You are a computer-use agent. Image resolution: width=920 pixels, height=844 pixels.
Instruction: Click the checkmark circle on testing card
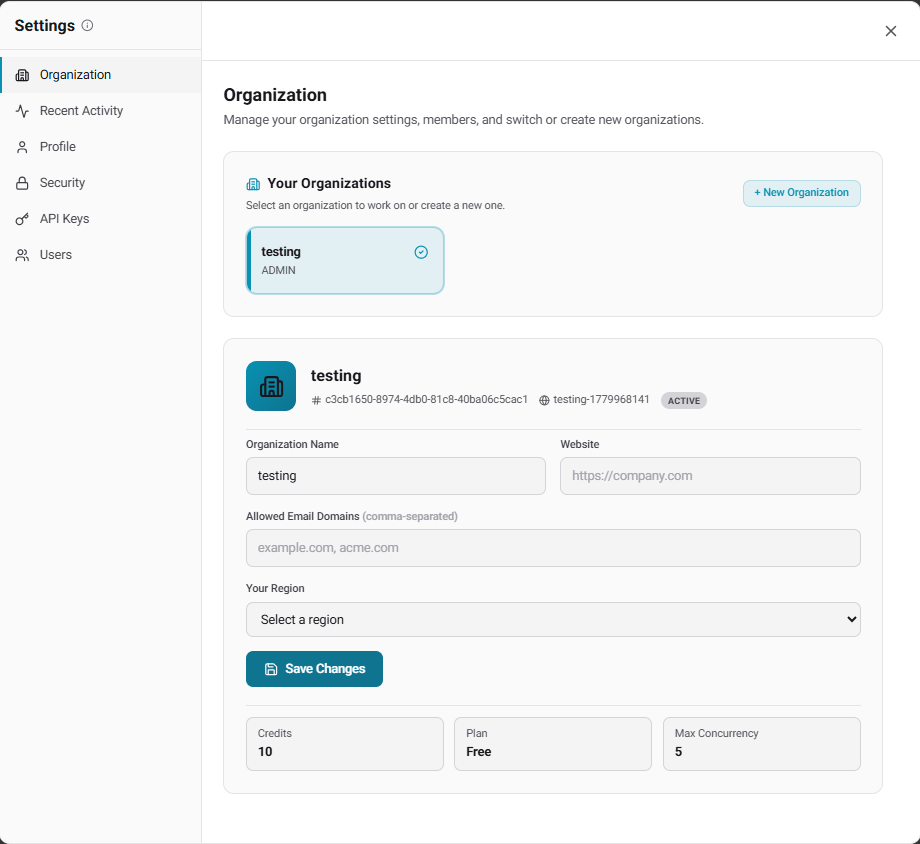click(421, 252)
